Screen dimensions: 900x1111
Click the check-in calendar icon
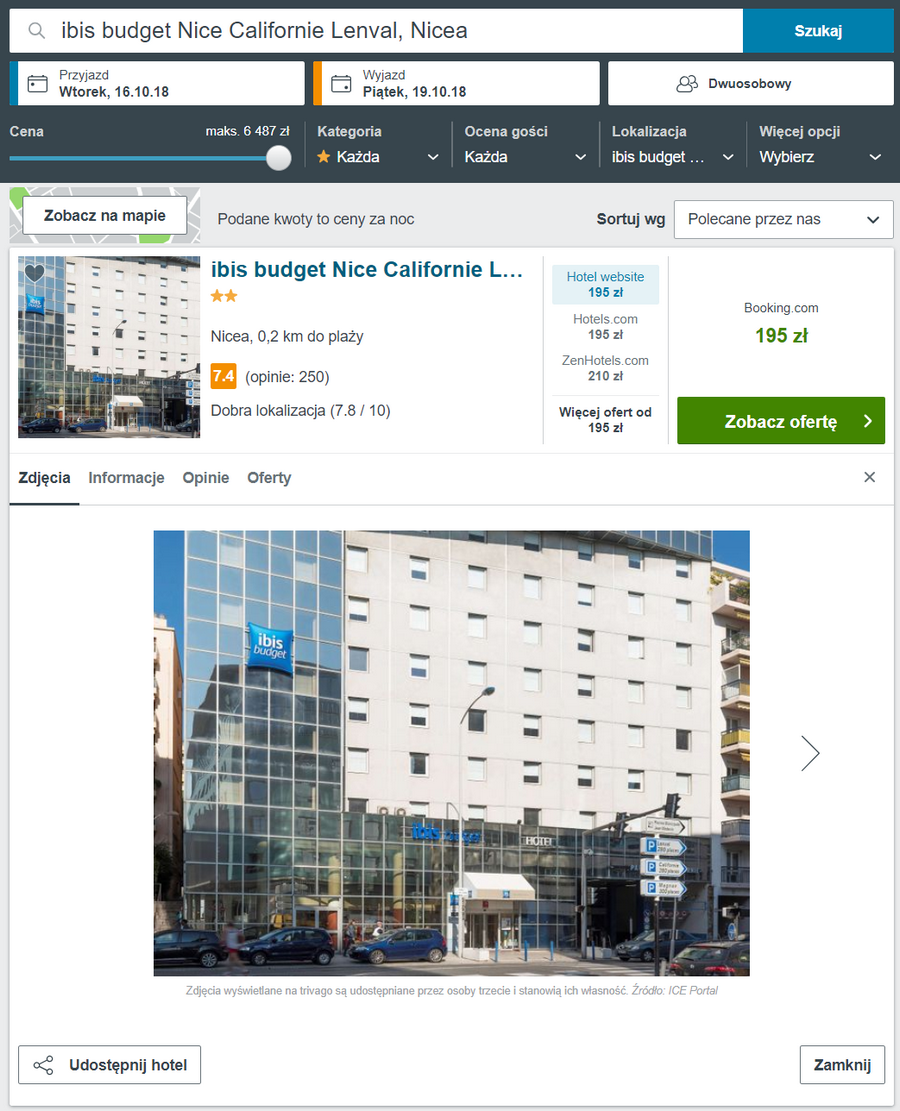pyautogui.click(x=38, y=84)
